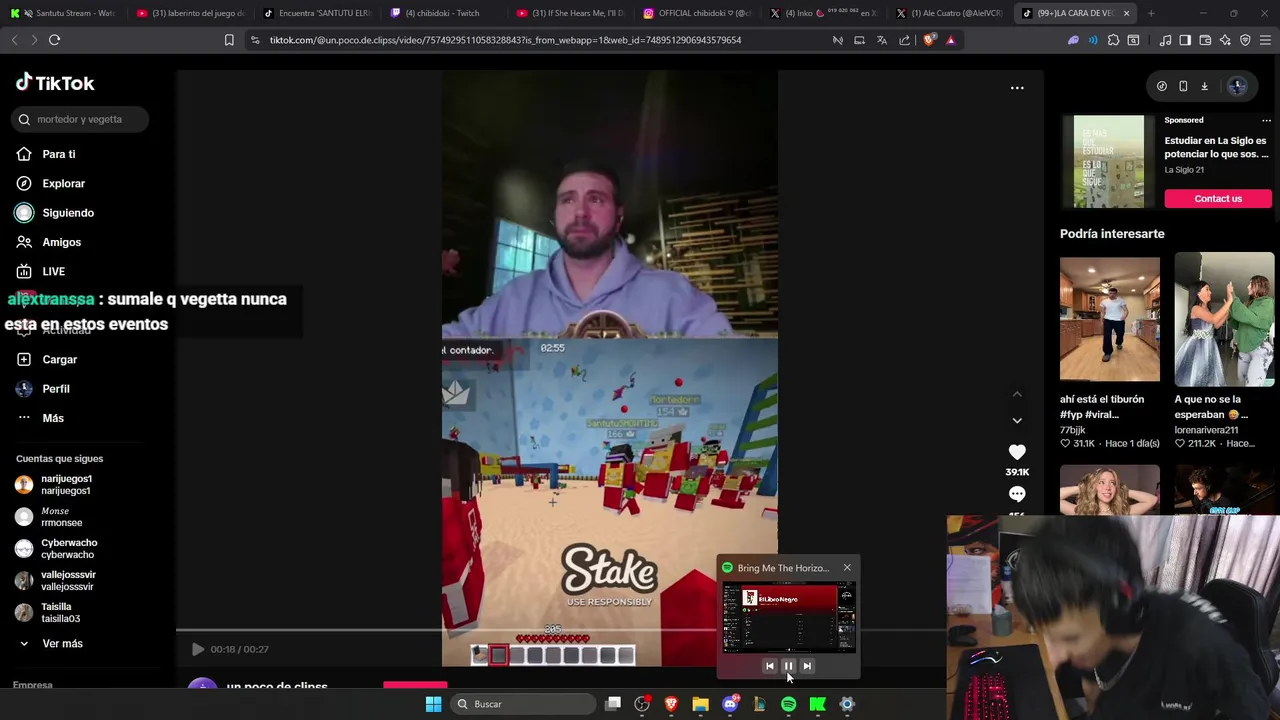Open the Brave VPN shield icon
The image size is (1280, 720).
pos(1245,40)
